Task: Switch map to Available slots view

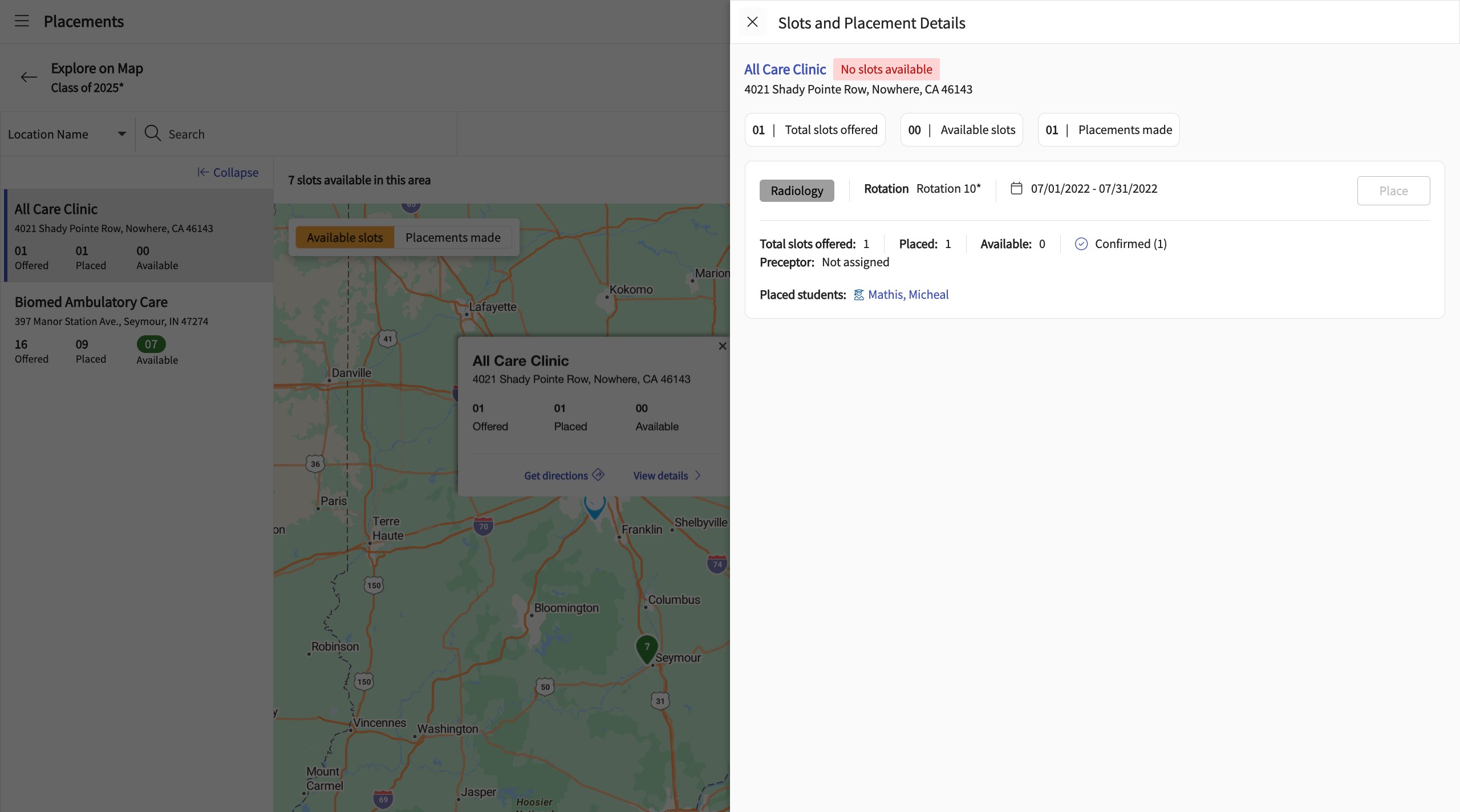Action: click(344, 238)
